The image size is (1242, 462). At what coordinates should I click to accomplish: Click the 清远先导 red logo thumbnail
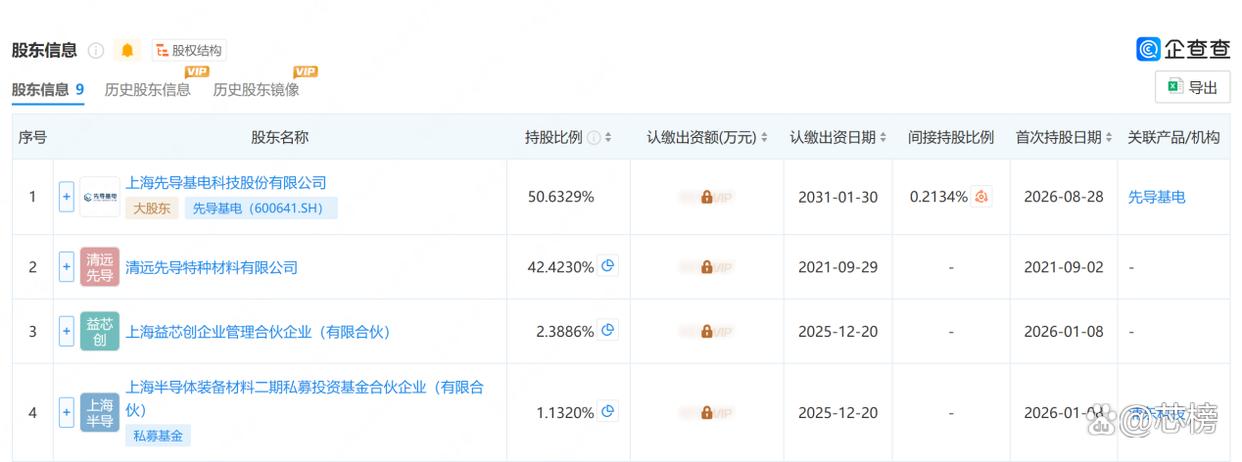point(100,267)
